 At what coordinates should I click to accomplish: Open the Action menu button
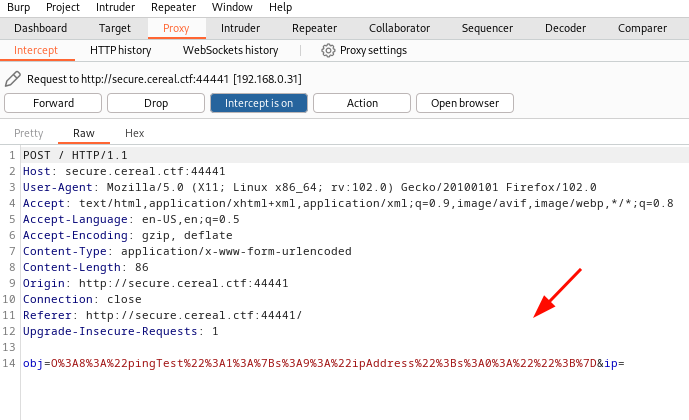pyautogui.click(x=362, y=103)
